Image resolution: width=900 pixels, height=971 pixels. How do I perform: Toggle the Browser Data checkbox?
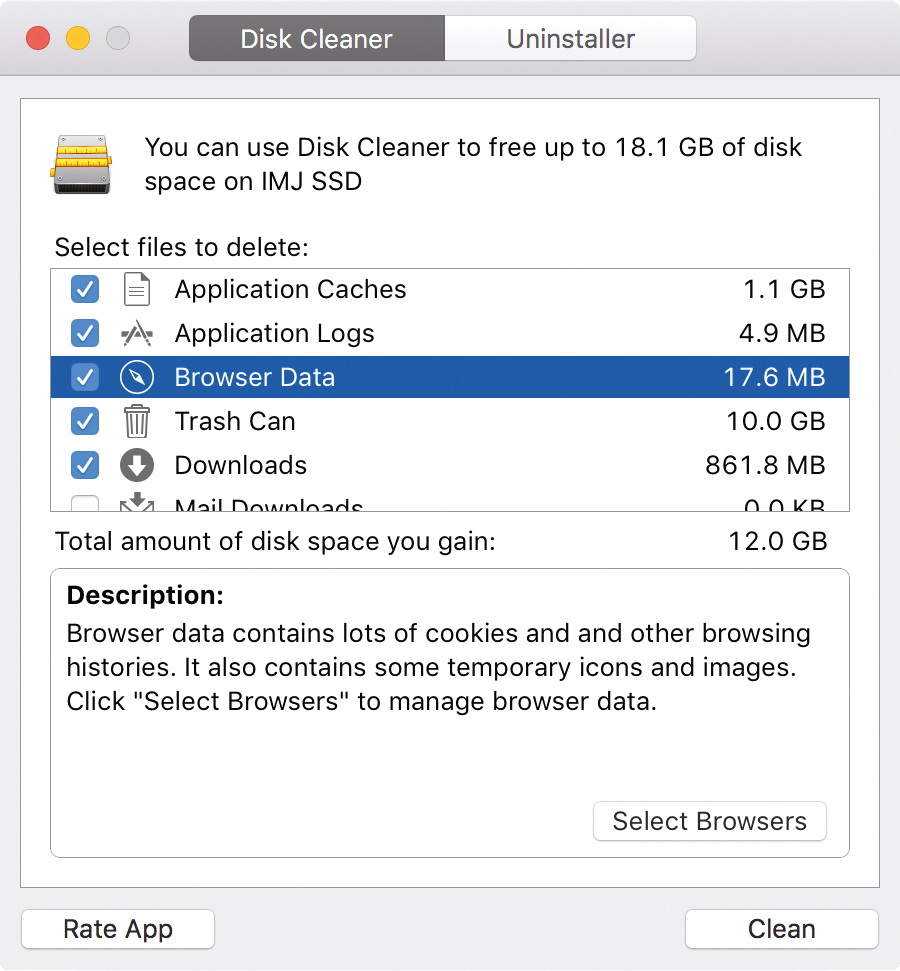[85, 378]
